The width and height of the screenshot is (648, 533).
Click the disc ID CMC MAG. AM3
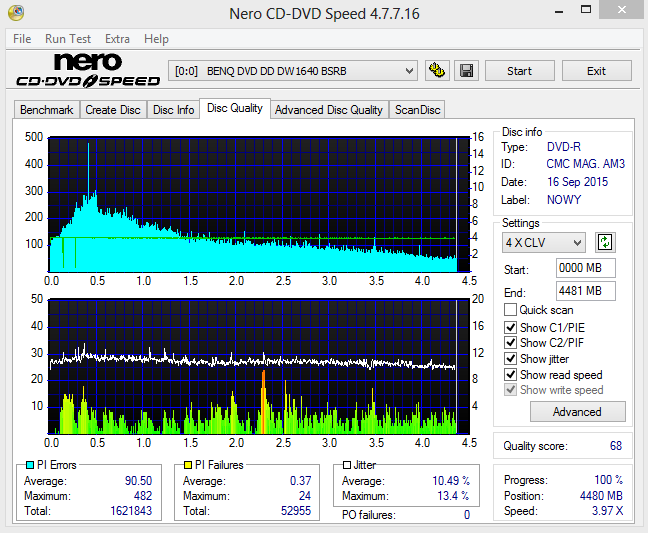pyautogui.click(x=586, y=164)
